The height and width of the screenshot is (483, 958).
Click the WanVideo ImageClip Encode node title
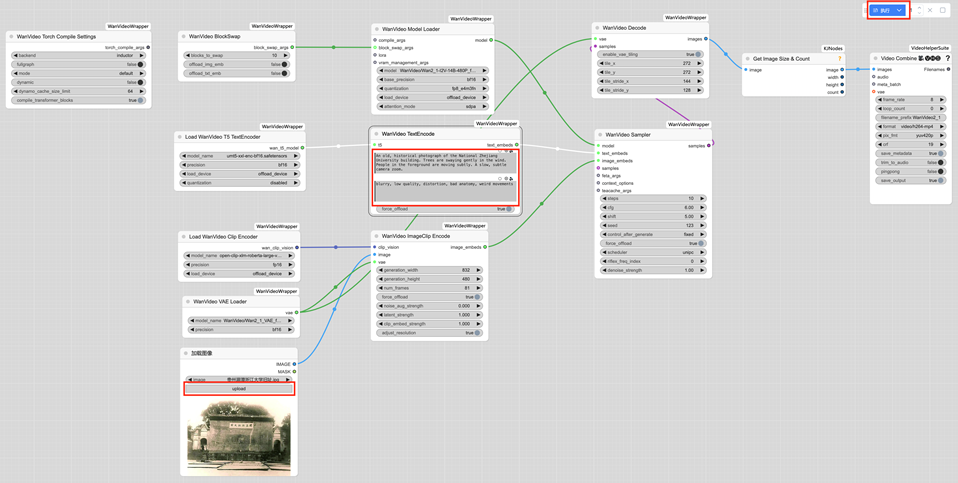coord(415,236)
